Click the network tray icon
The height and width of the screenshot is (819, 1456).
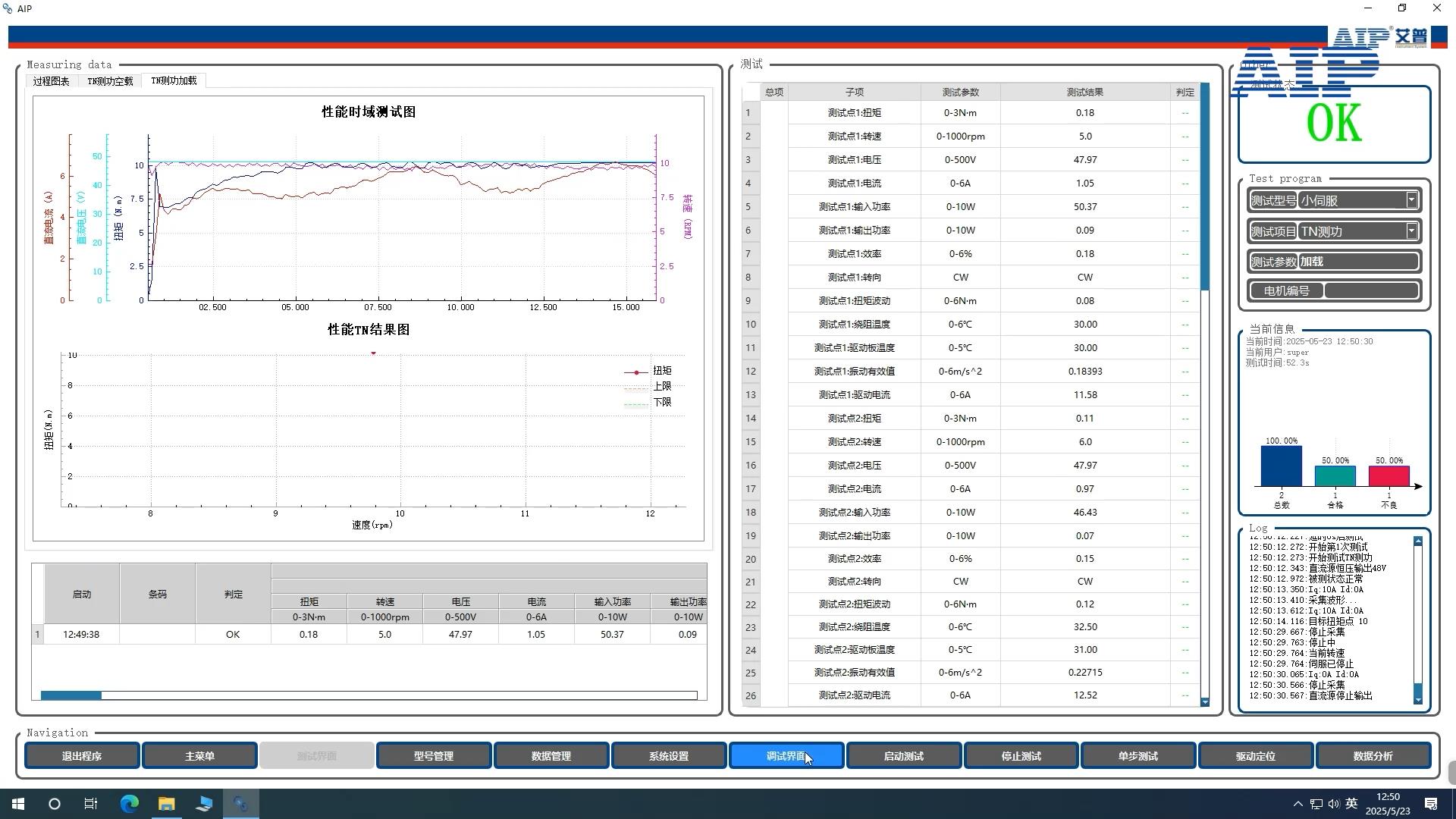pyautogui.click(x=1316, y=804)
